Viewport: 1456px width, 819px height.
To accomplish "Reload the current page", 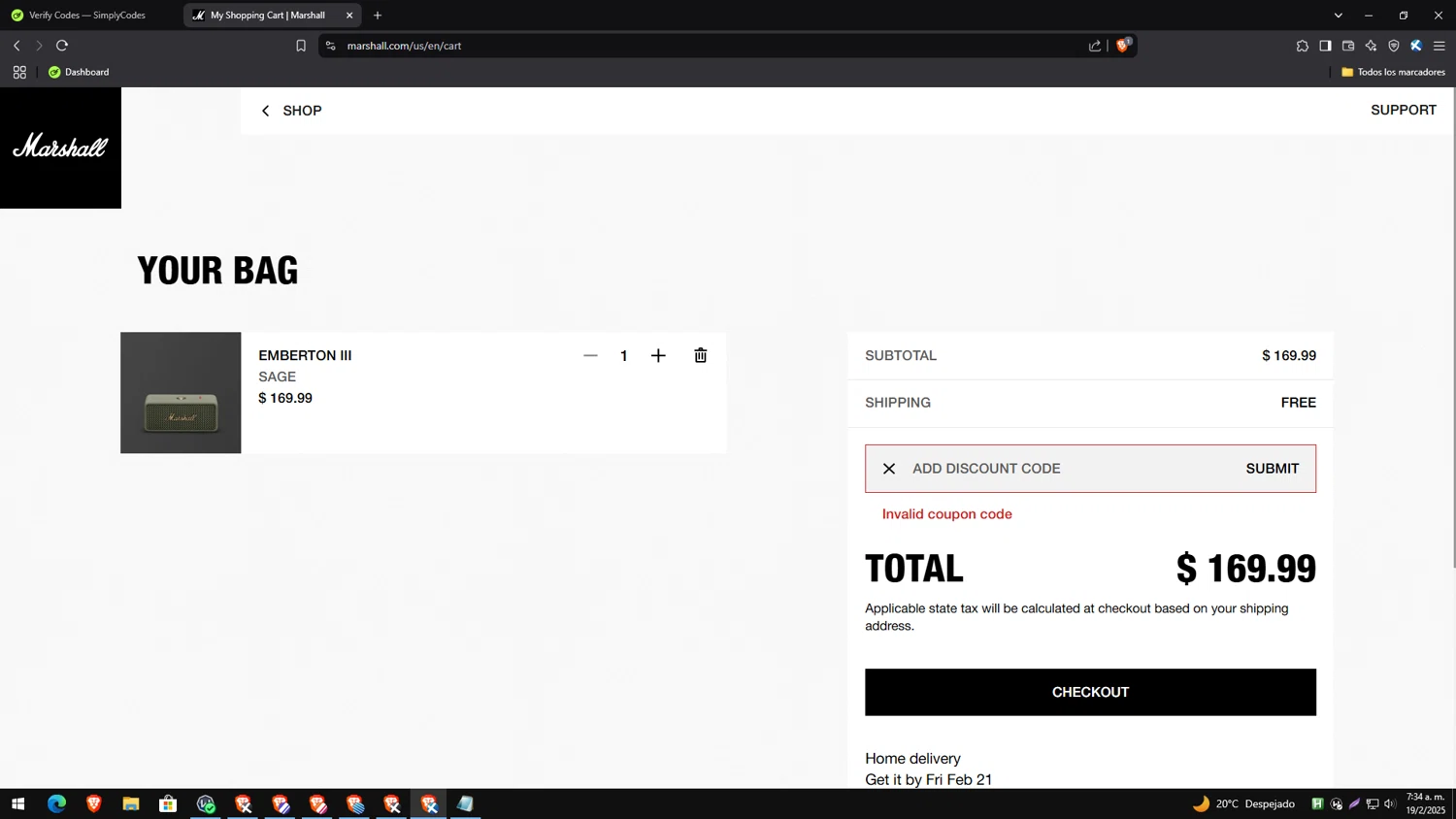I will tap(62, 46).
